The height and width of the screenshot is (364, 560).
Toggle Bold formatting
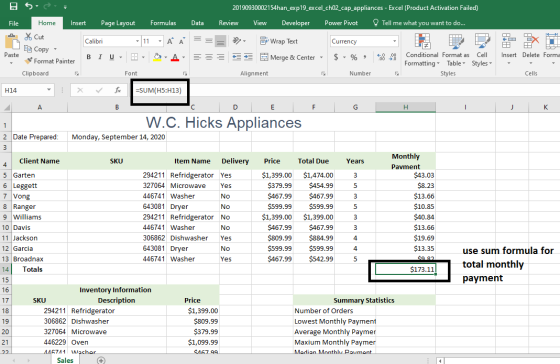tap(89, 57)
